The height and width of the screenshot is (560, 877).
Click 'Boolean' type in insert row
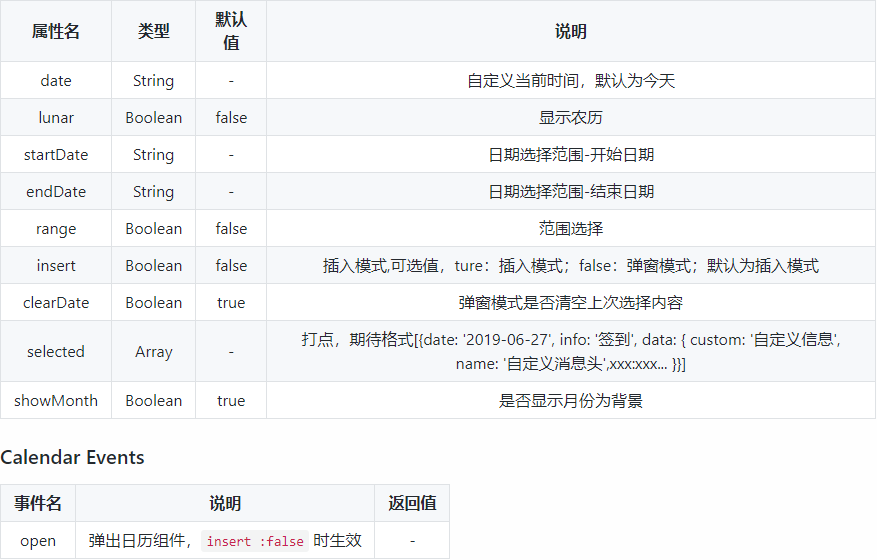(153, 265)
